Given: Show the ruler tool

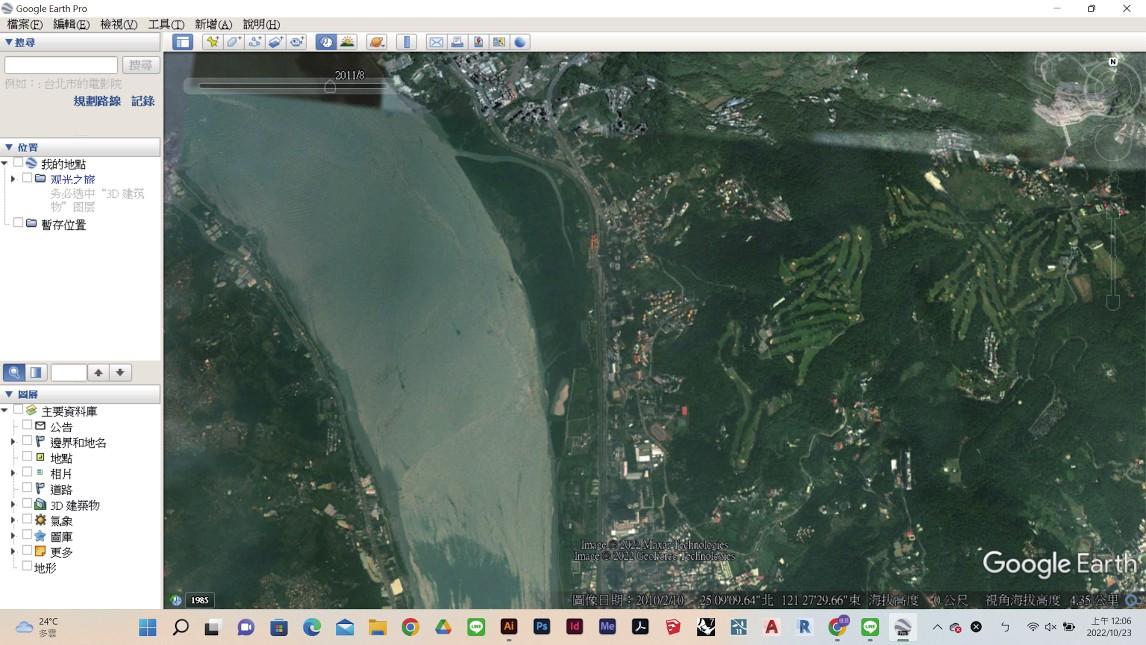Looking at the screenshot, I should pyautogui.click(x=406, y=42).
